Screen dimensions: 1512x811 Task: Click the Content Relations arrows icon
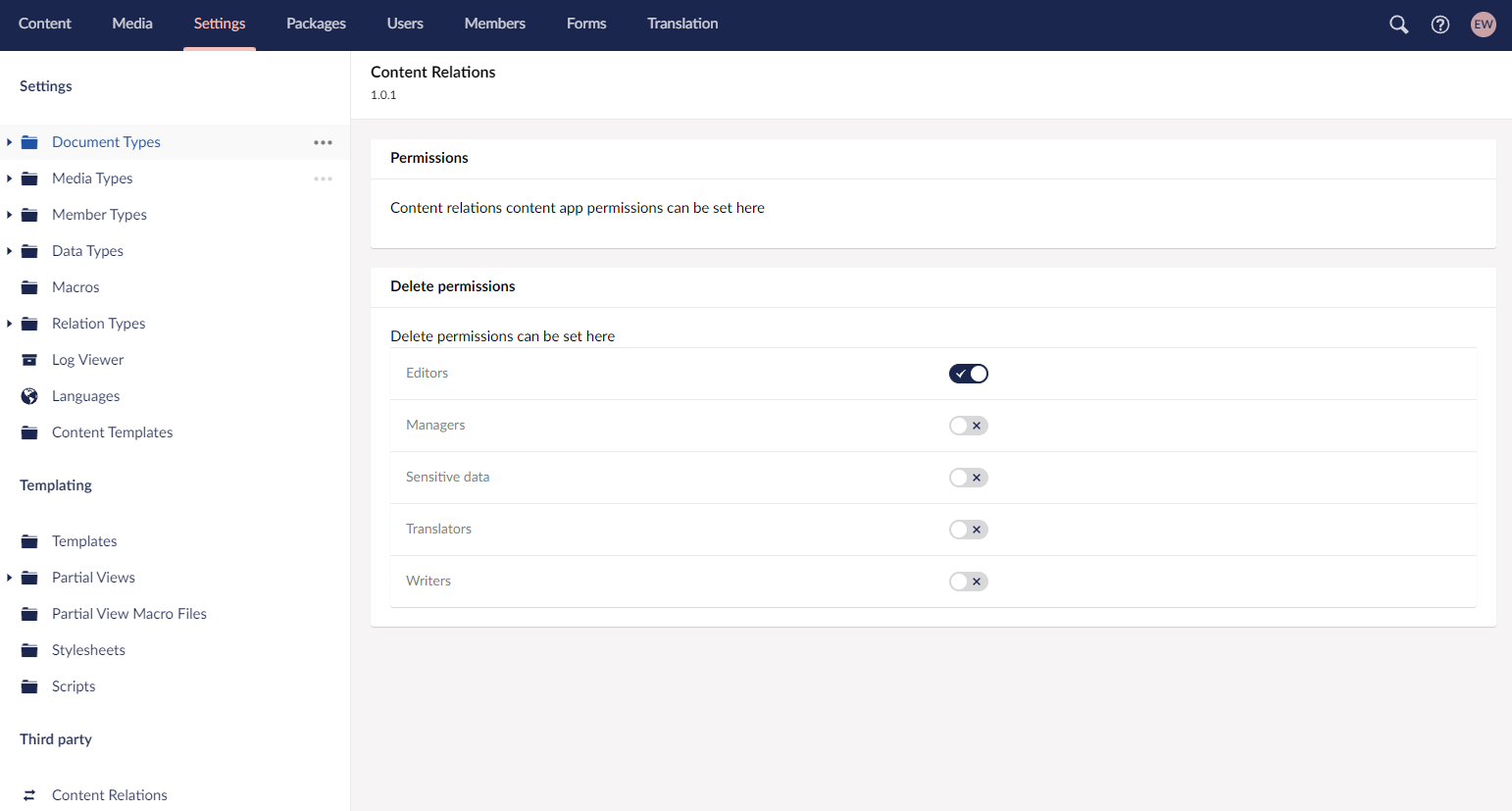click(29, 795)
